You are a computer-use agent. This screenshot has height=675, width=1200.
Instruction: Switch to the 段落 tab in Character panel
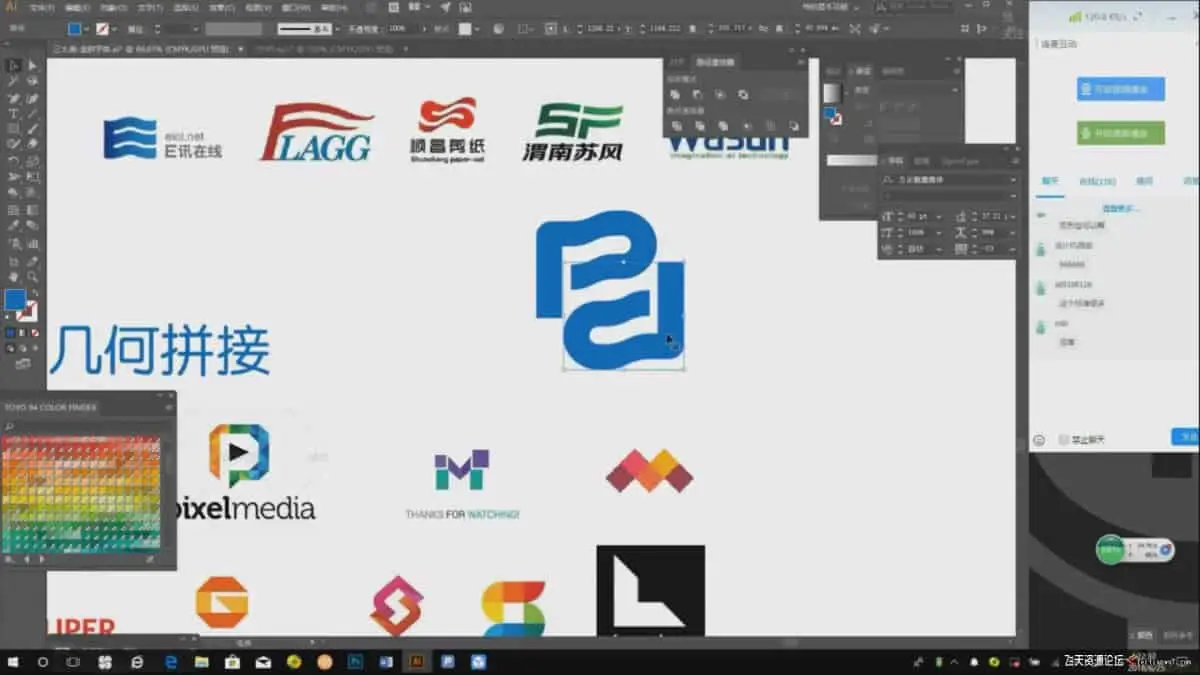point(921,161)
